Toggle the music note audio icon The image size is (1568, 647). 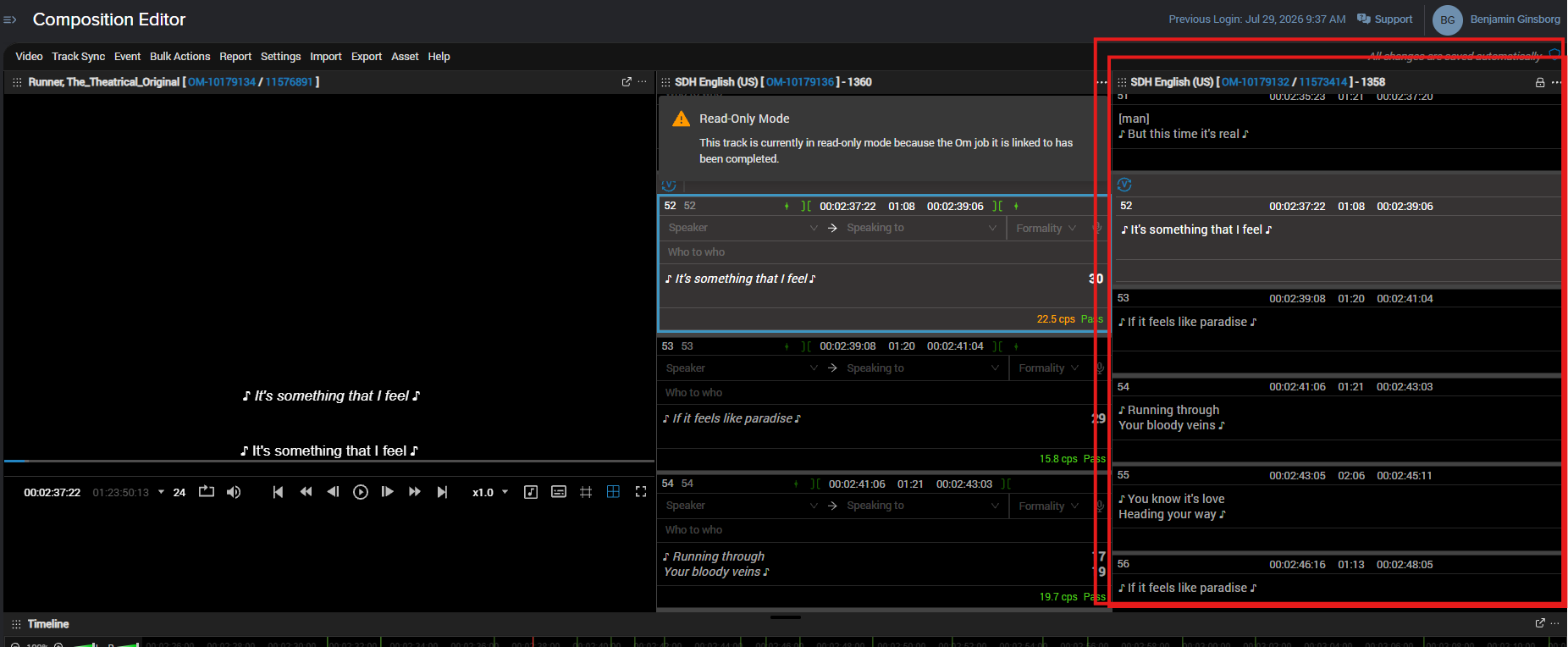531,492
